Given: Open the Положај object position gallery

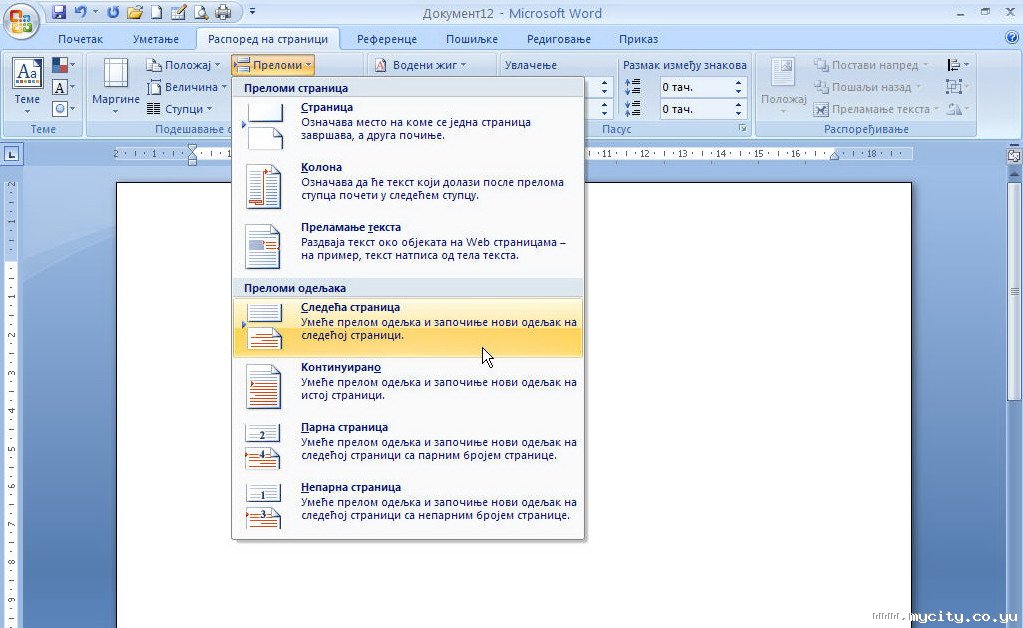Looking at the screenshot, I should pyautogui.click(x=784, y=87).
